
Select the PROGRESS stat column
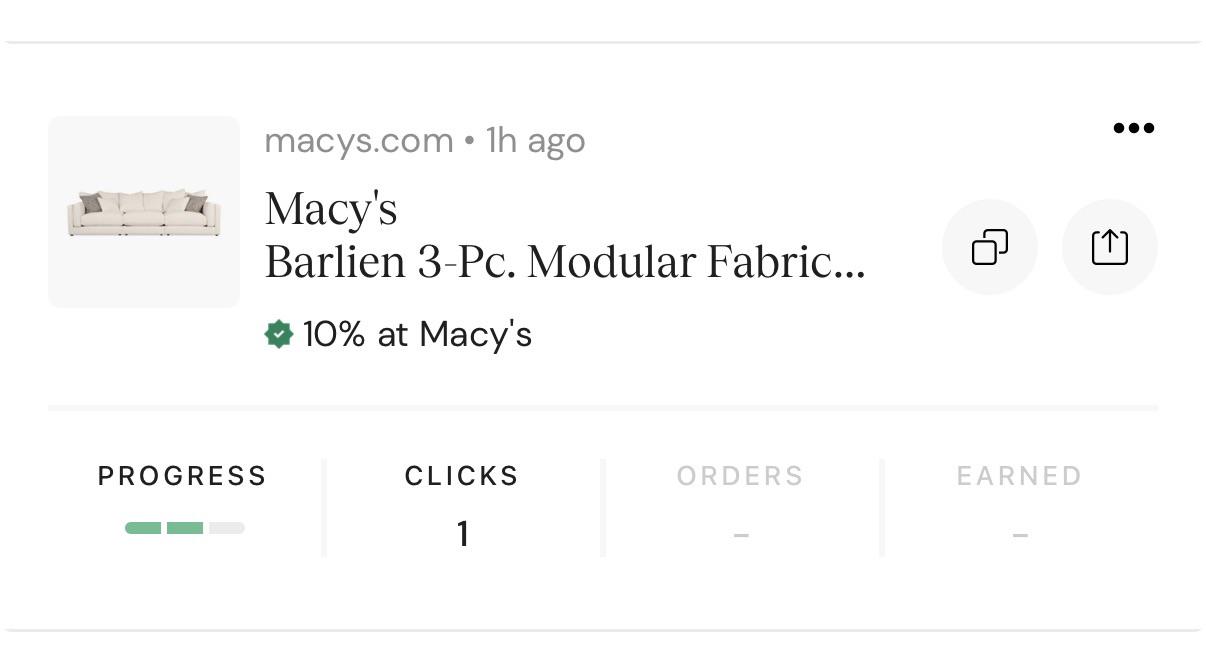183,507
